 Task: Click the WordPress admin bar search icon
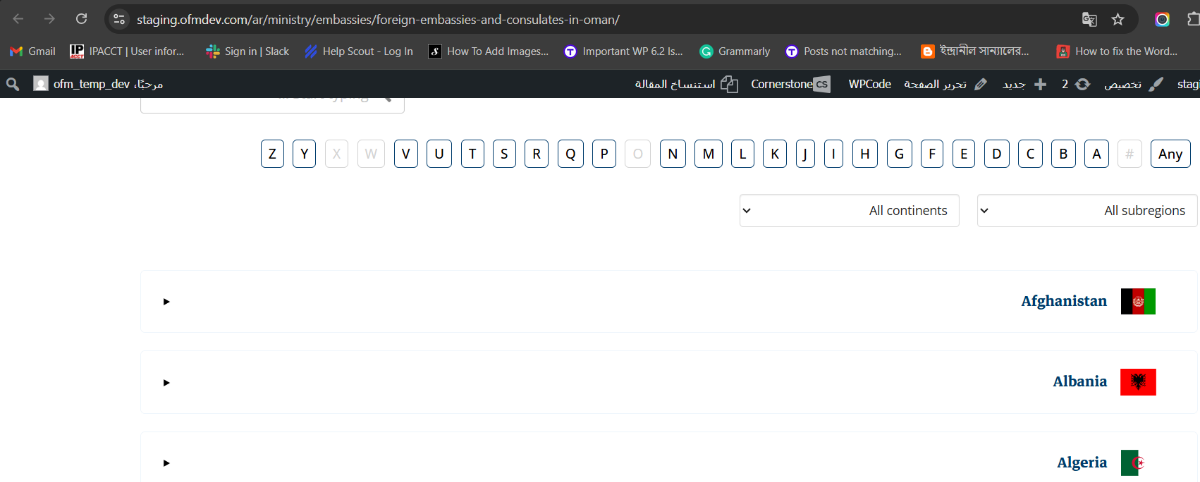[x=12, y=84]
